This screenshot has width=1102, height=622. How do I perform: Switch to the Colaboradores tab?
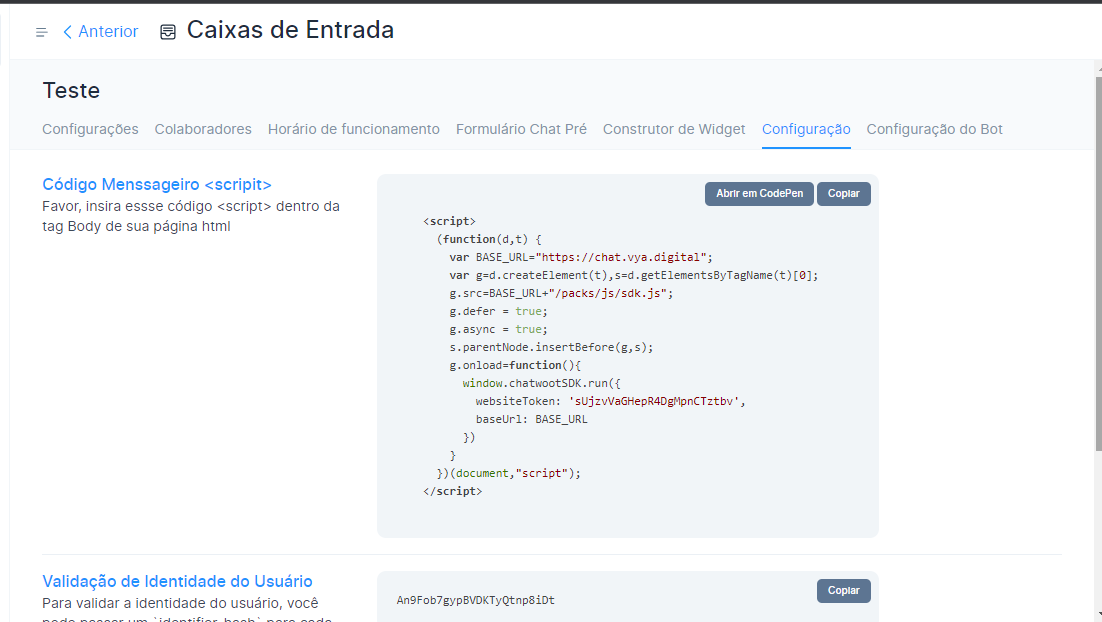(x=203, y=129)
